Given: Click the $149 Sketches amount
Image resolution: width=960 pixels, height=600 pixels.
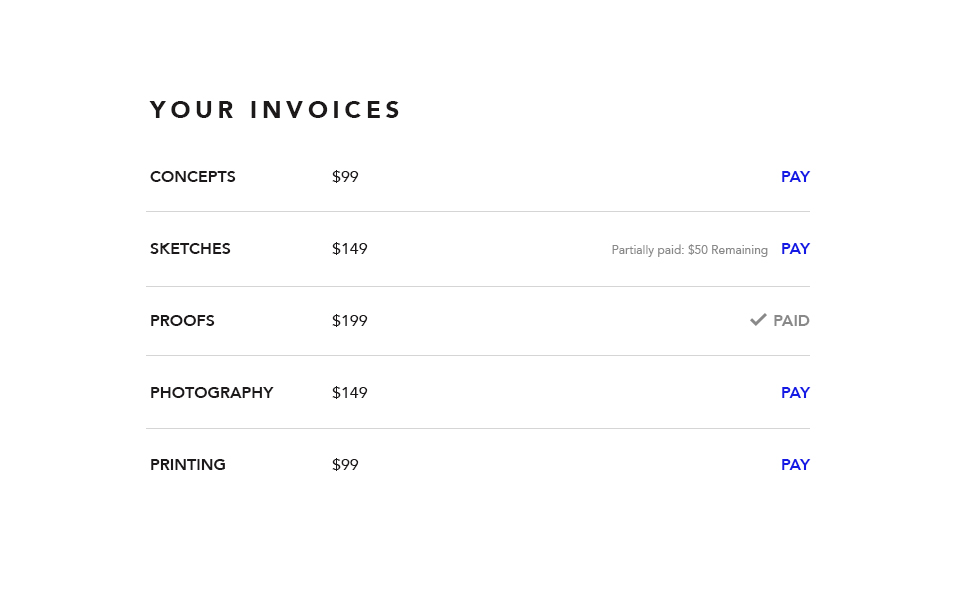Looking at the screenshot, I should click(x=349, y=249).
